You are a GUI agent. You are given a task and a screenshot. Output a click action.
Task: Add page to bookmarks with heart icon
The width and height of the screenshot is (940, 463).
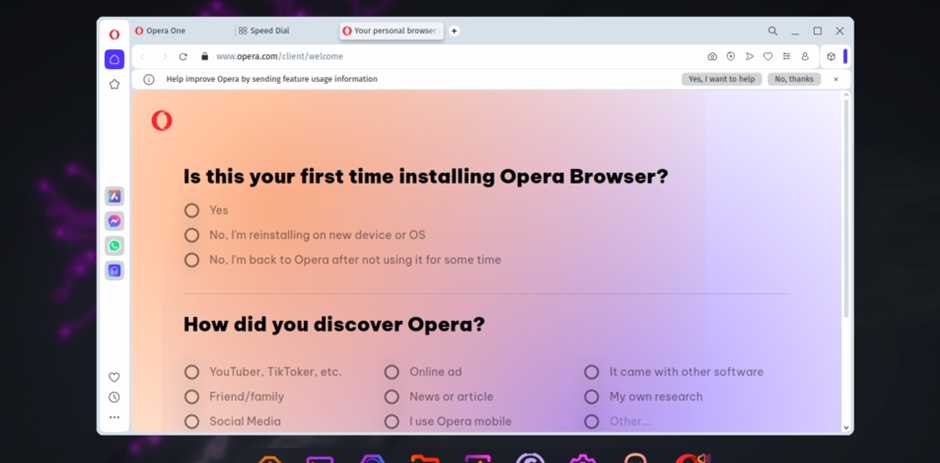coord(768,56)
